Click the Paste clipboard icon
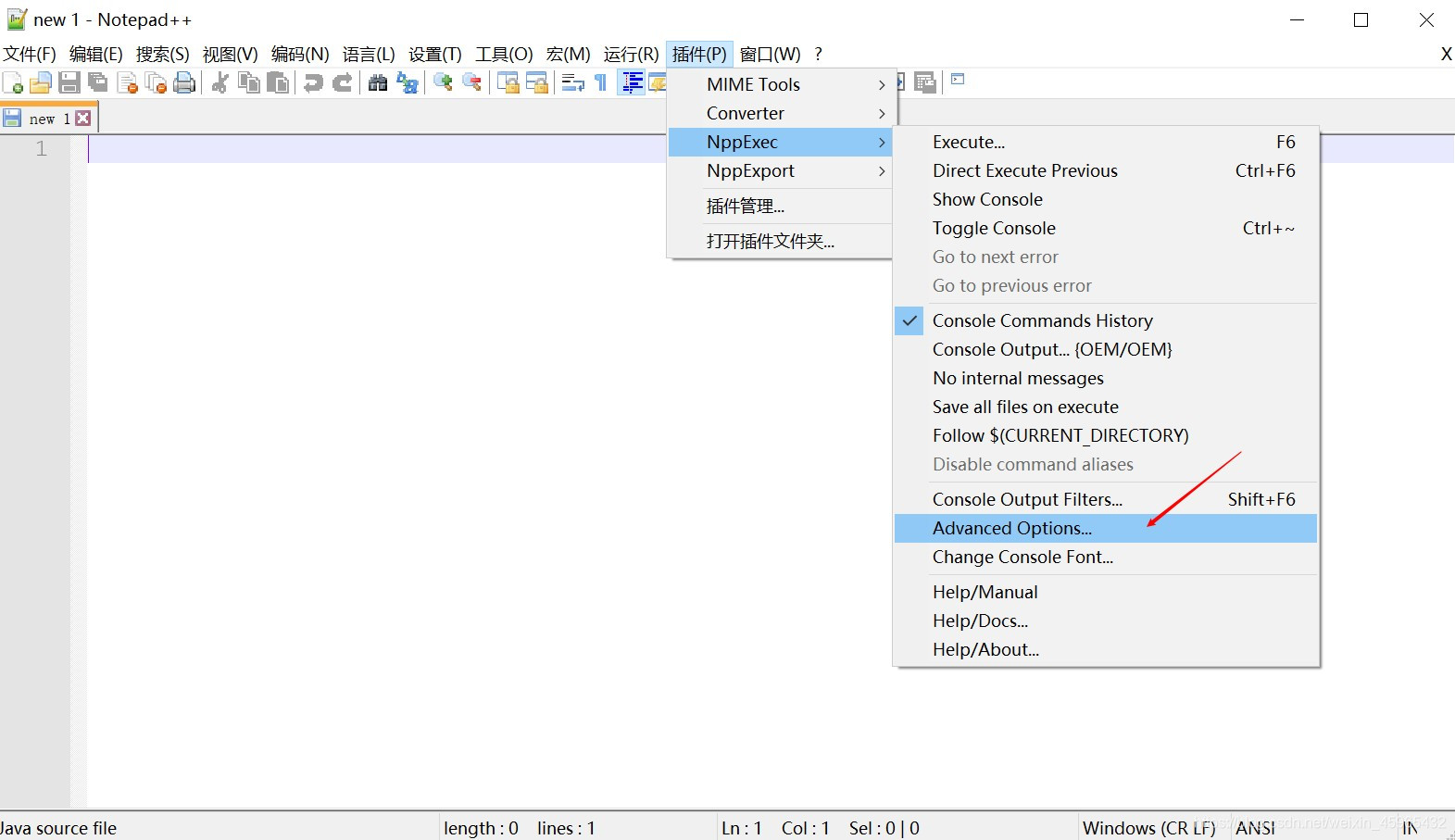1455x840 pixels. [x=277, y=82]
